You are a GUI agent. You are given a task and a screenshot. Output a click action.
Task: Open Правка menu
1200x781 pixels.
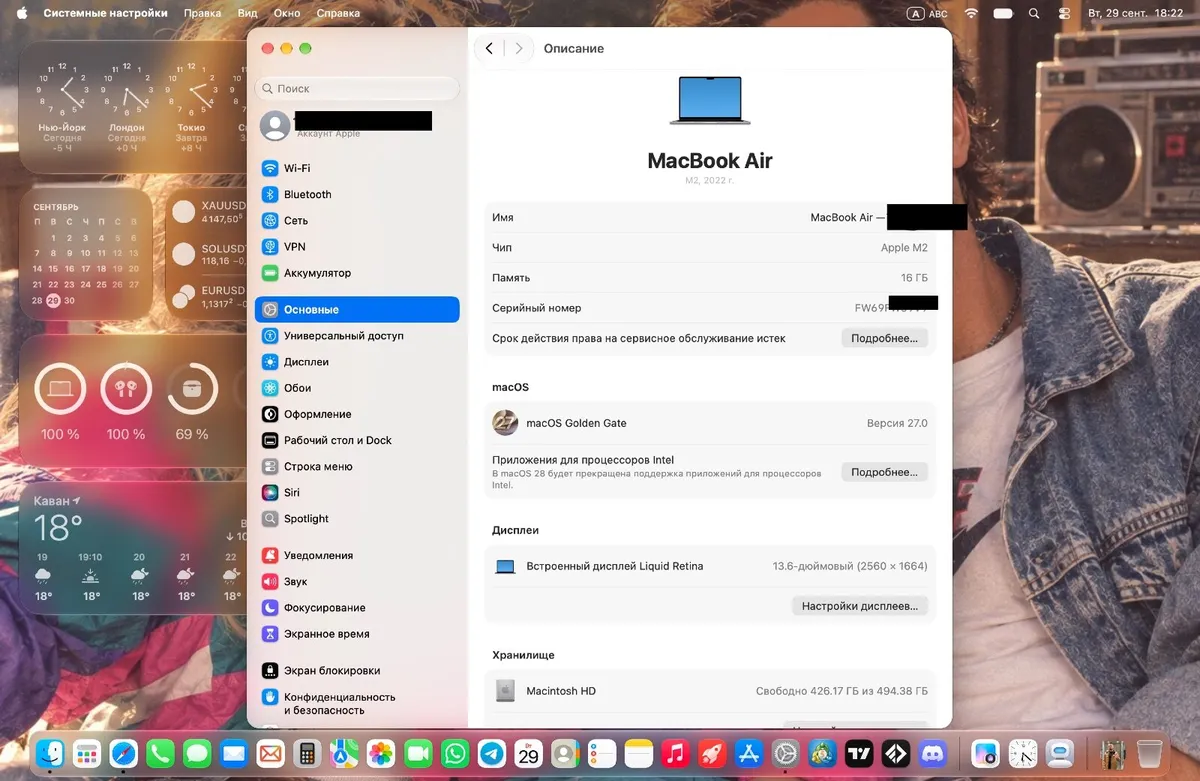[203, 14]
